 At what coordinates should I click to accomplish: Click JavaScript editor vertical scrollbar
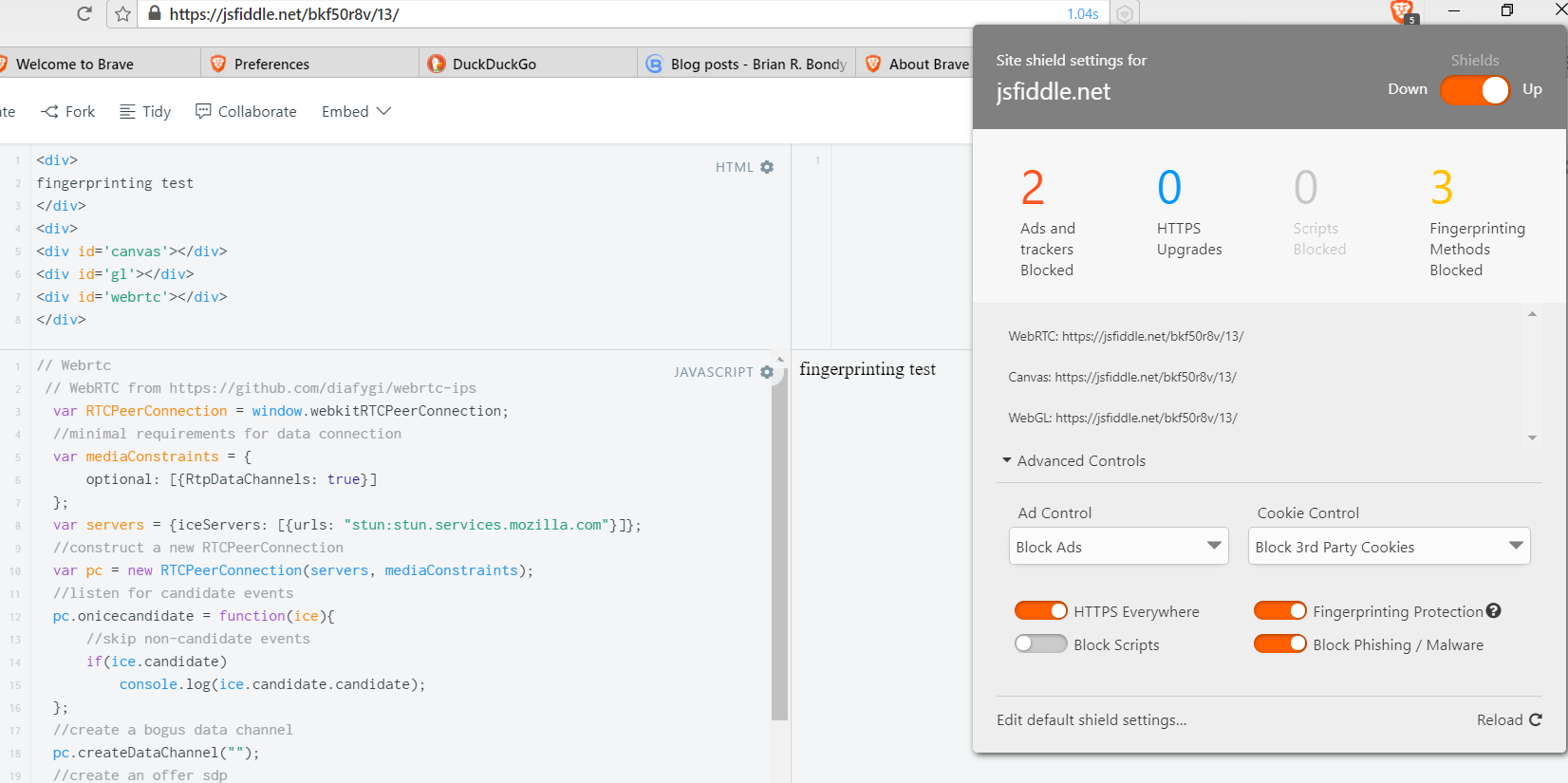780,546
